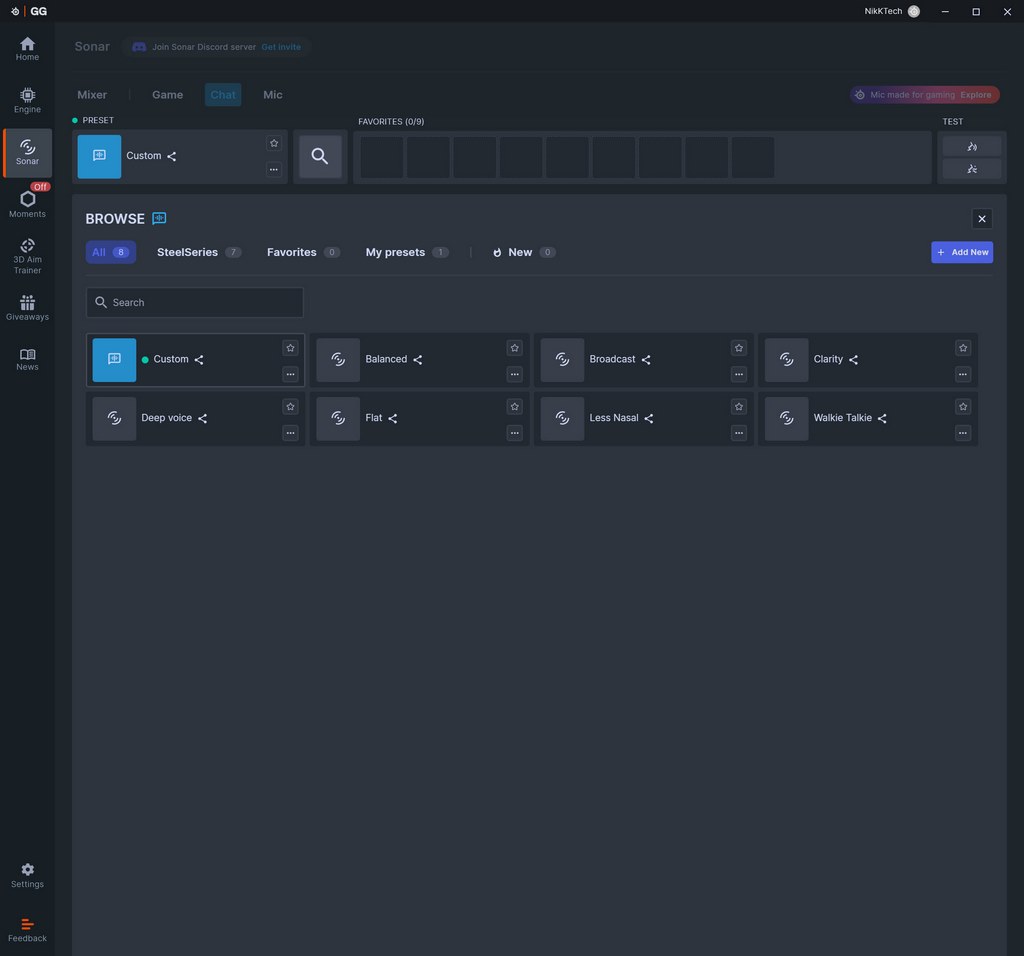Star the Deep voice preset
The width and height of the screenshot is (1024, 956).
[290, 407]
